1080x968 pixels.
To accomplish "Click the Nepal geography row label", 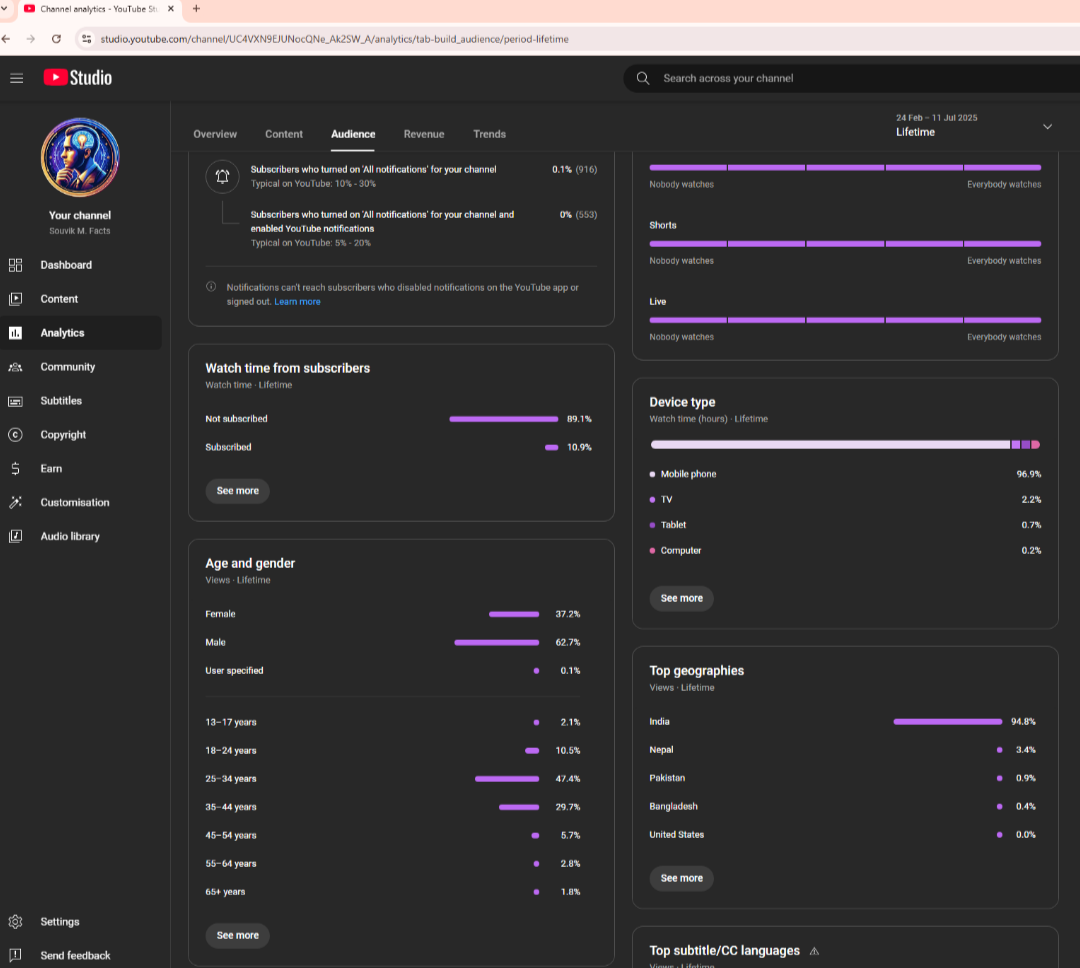I will point(661,750).
